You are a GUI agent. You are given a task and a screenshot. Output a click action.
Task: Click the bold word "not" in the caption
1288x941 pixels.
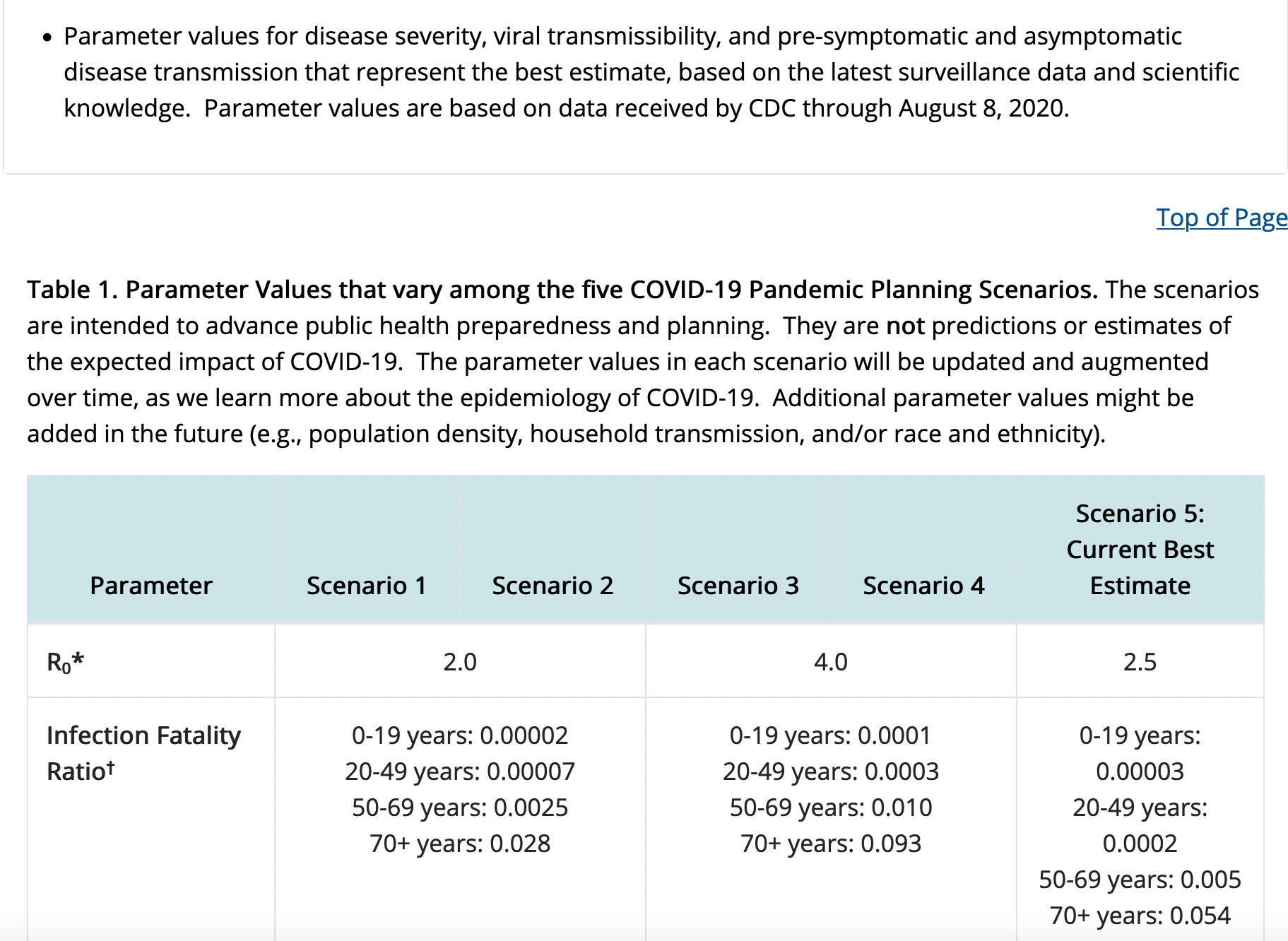[905, 326]
